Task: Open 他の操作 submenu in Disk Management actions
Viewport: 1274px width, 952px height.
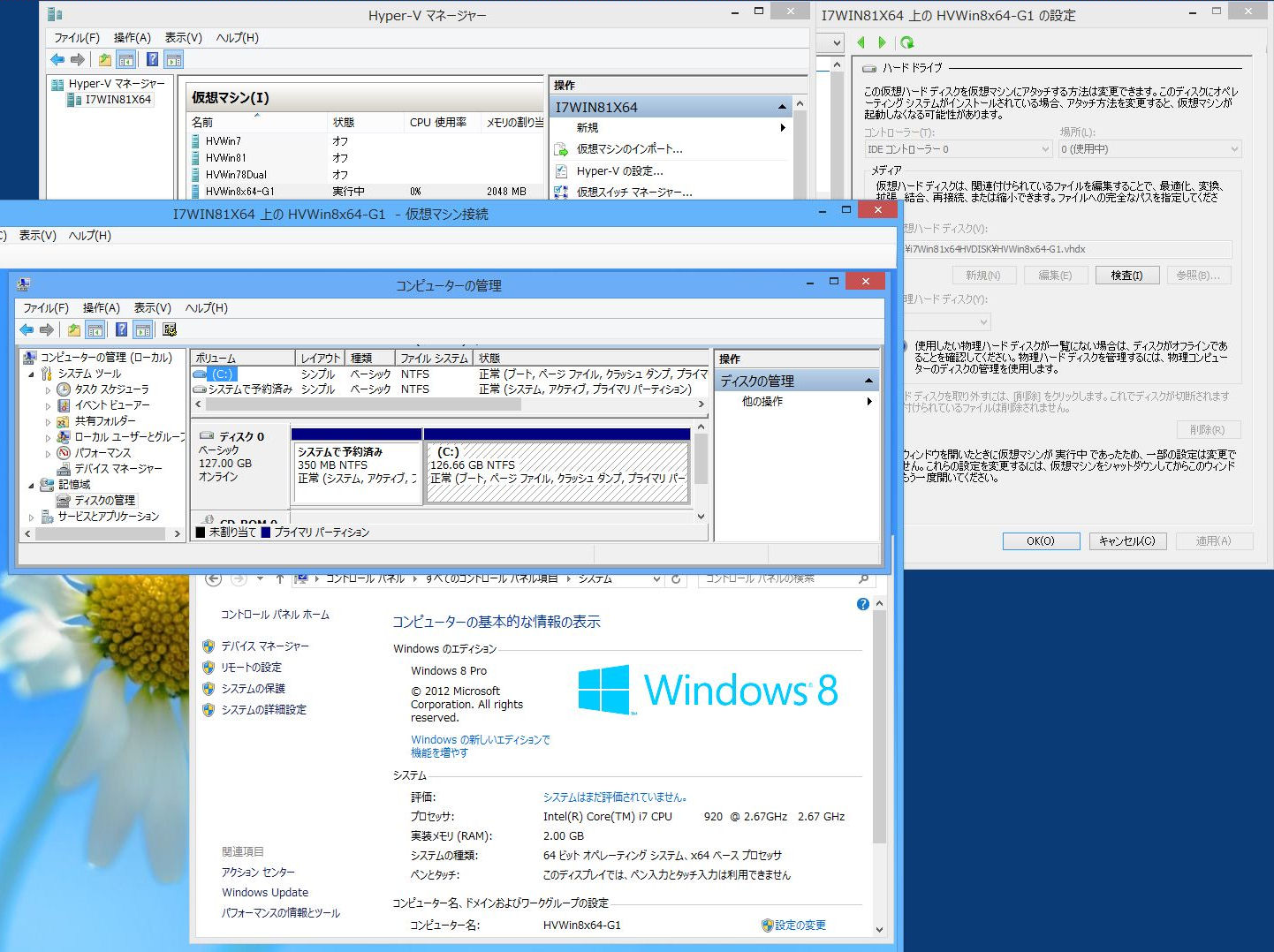Action: 796,401
